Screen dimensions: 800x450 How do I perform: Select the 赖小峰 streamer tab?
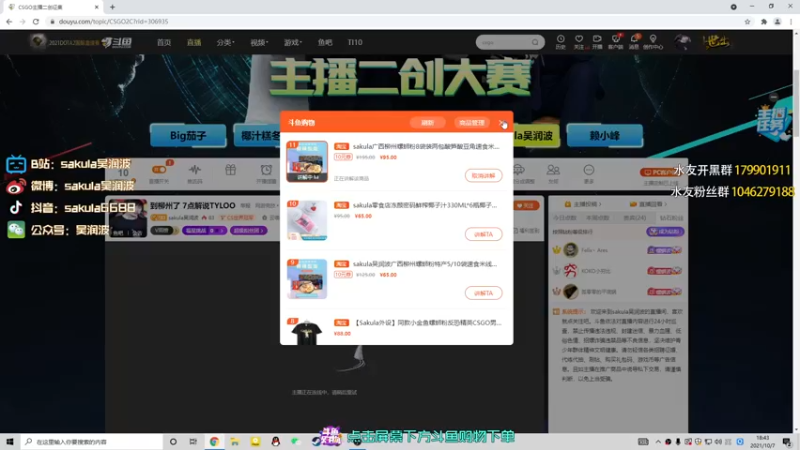pos(605,136)
